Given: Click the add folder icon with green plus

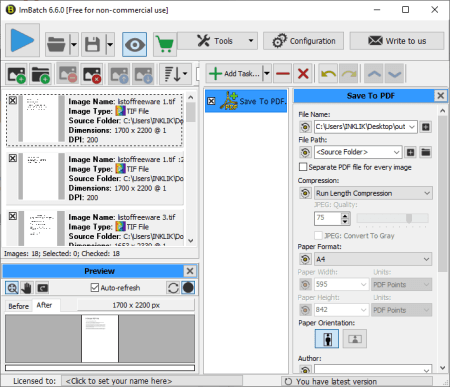Looking at the screenshot, I should click(x=41, y=74).
